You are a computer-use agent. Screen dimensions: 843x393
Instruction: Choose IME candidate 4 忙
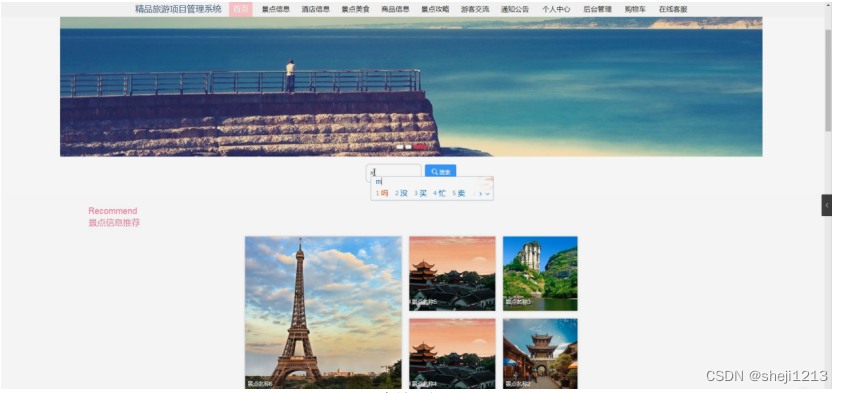(x=439, y=194)
